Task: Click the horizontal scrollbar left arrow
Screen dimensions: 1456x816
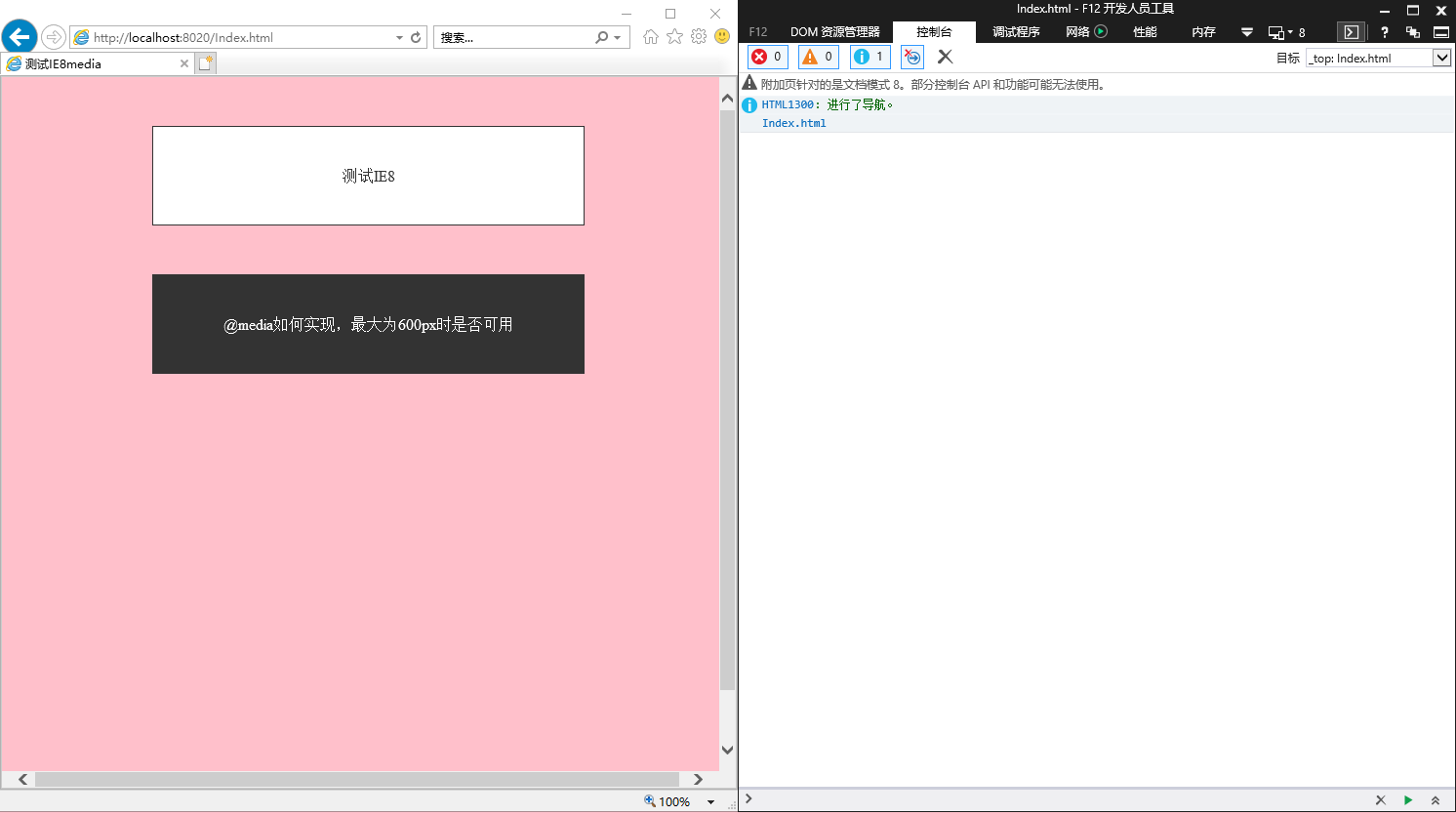Action: pos(22,779)
